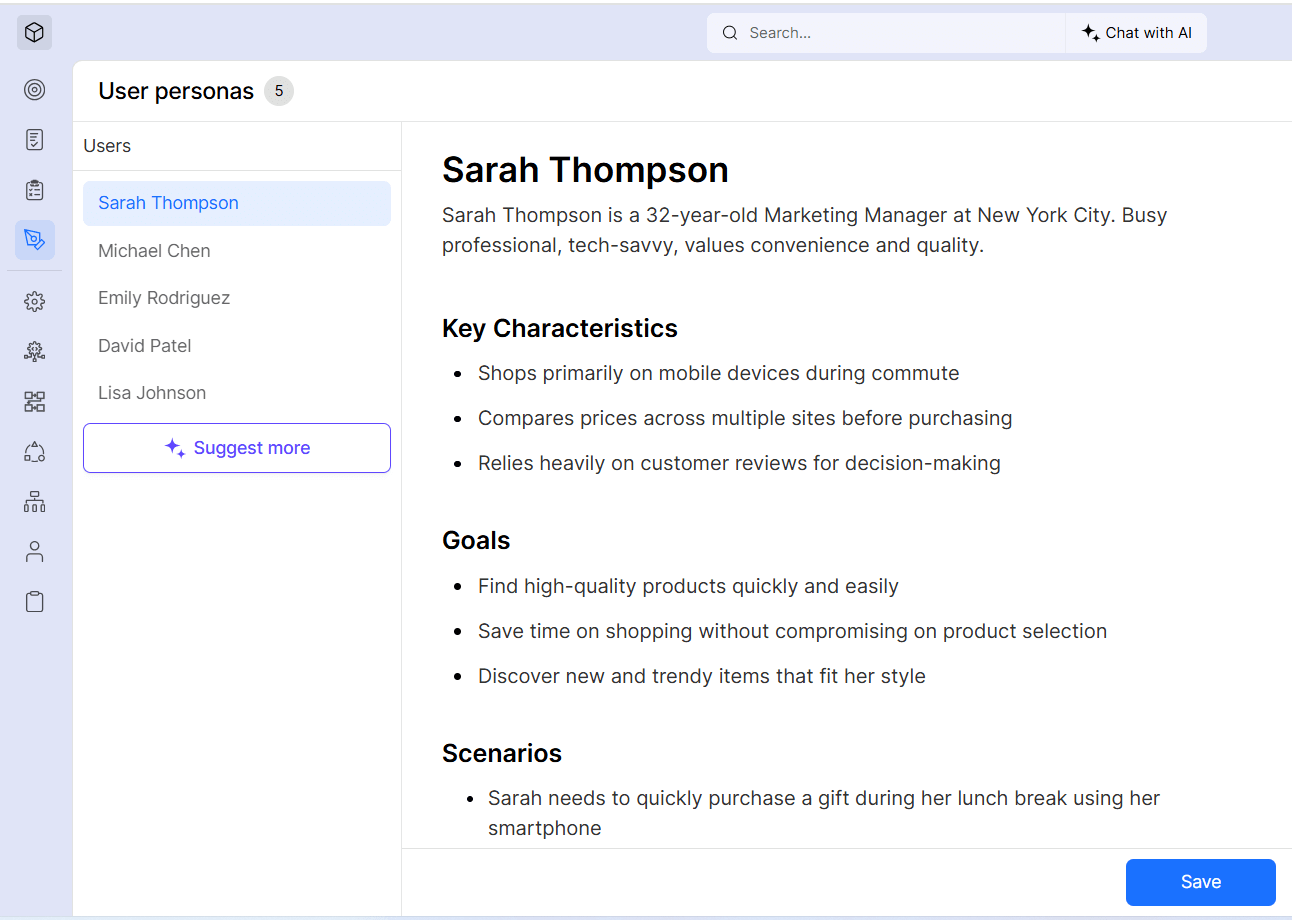Screen dimensions: 1292x920
Task: Open the target goals icon in sidebar
Action: (x=35, y=90)
